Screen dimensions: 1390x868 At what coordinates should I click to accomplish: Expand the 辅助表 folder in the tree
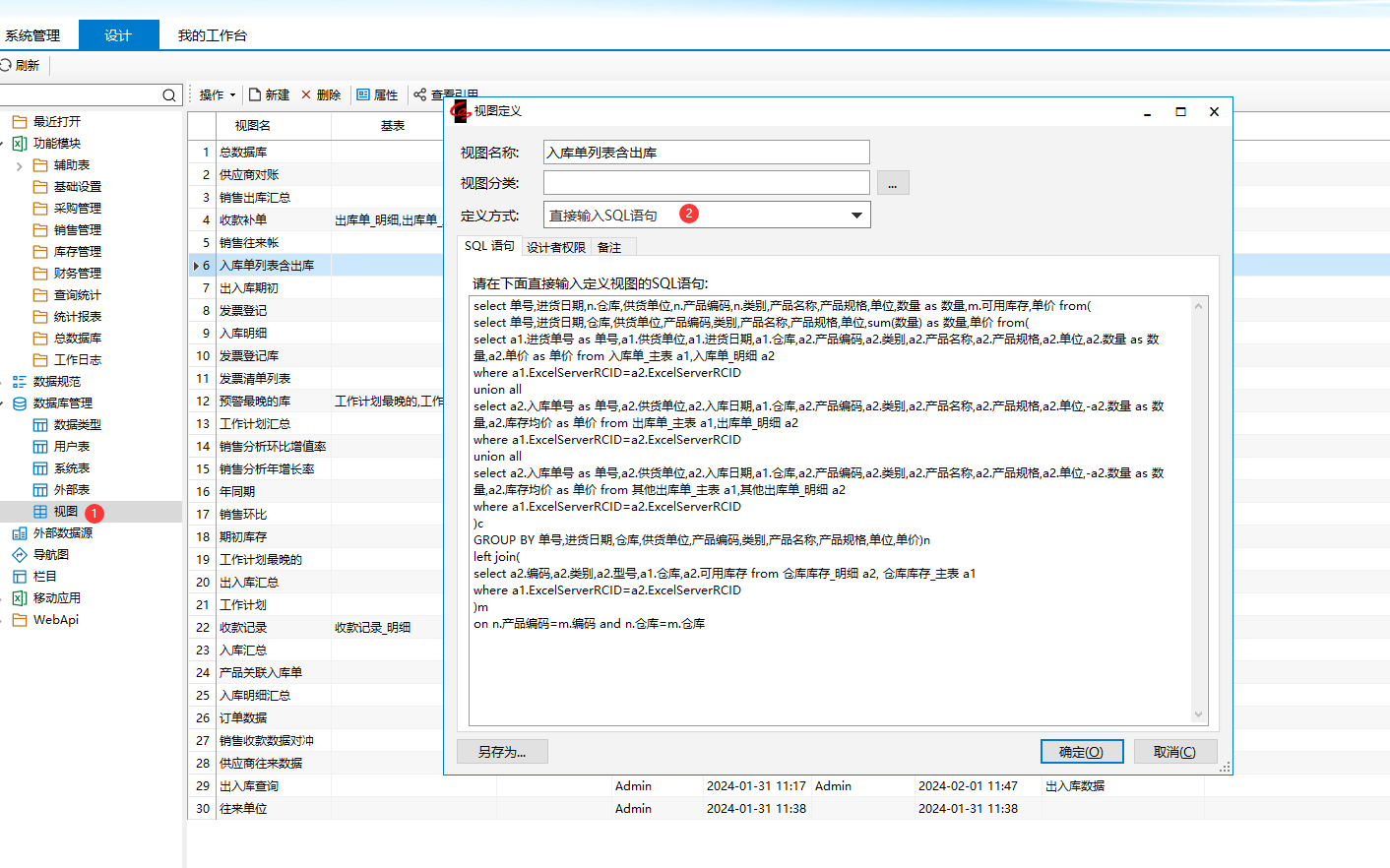[19, 165]
